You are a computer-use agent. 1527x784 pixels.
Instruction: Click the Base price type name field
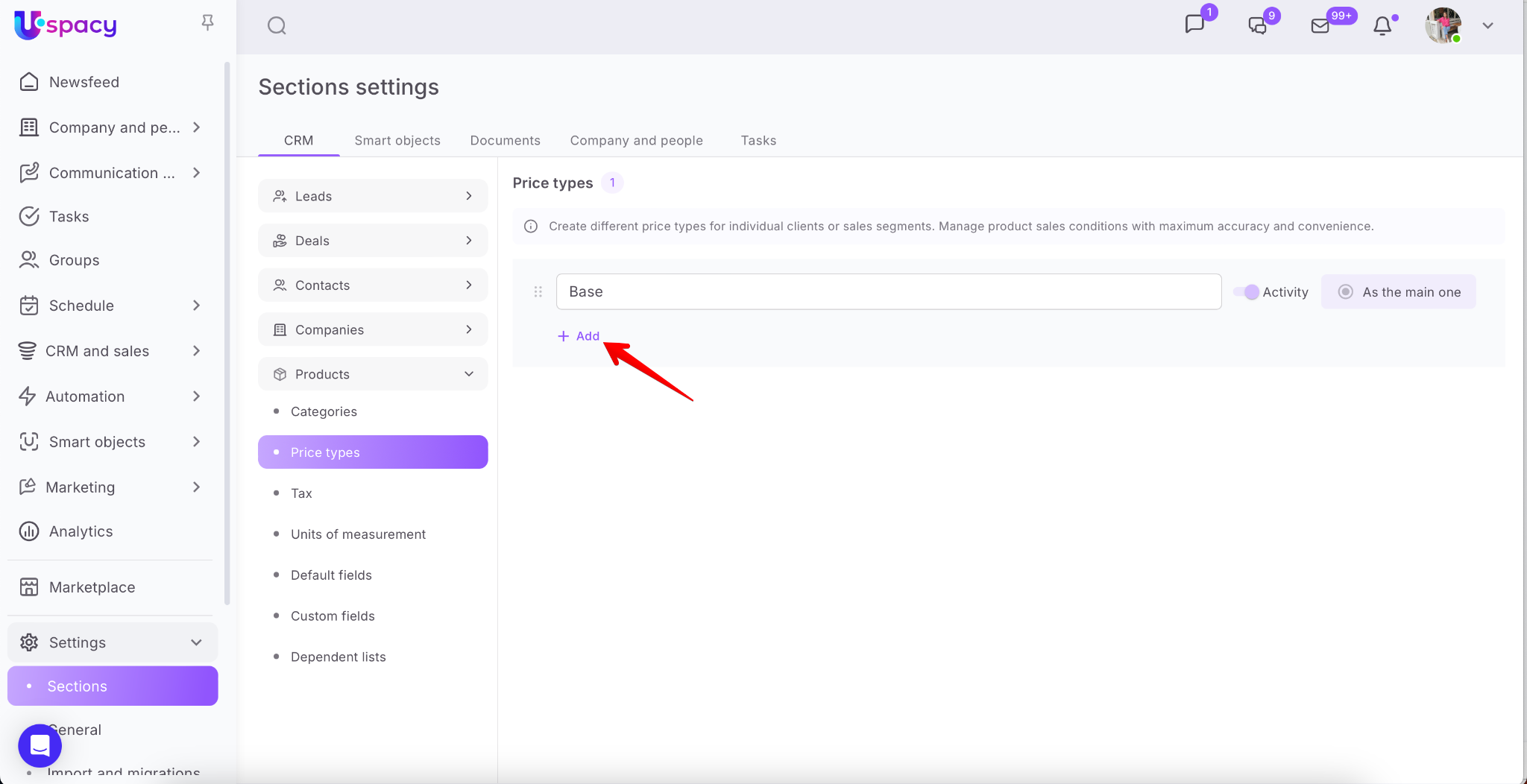888,292
